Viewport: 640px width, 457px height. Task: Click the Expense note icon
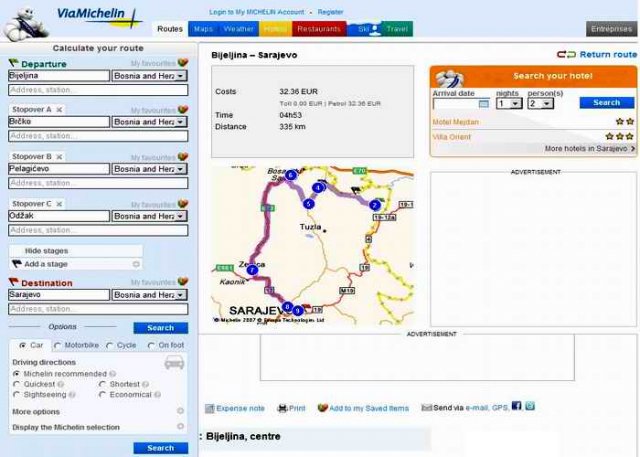click(x=209, y=408)
